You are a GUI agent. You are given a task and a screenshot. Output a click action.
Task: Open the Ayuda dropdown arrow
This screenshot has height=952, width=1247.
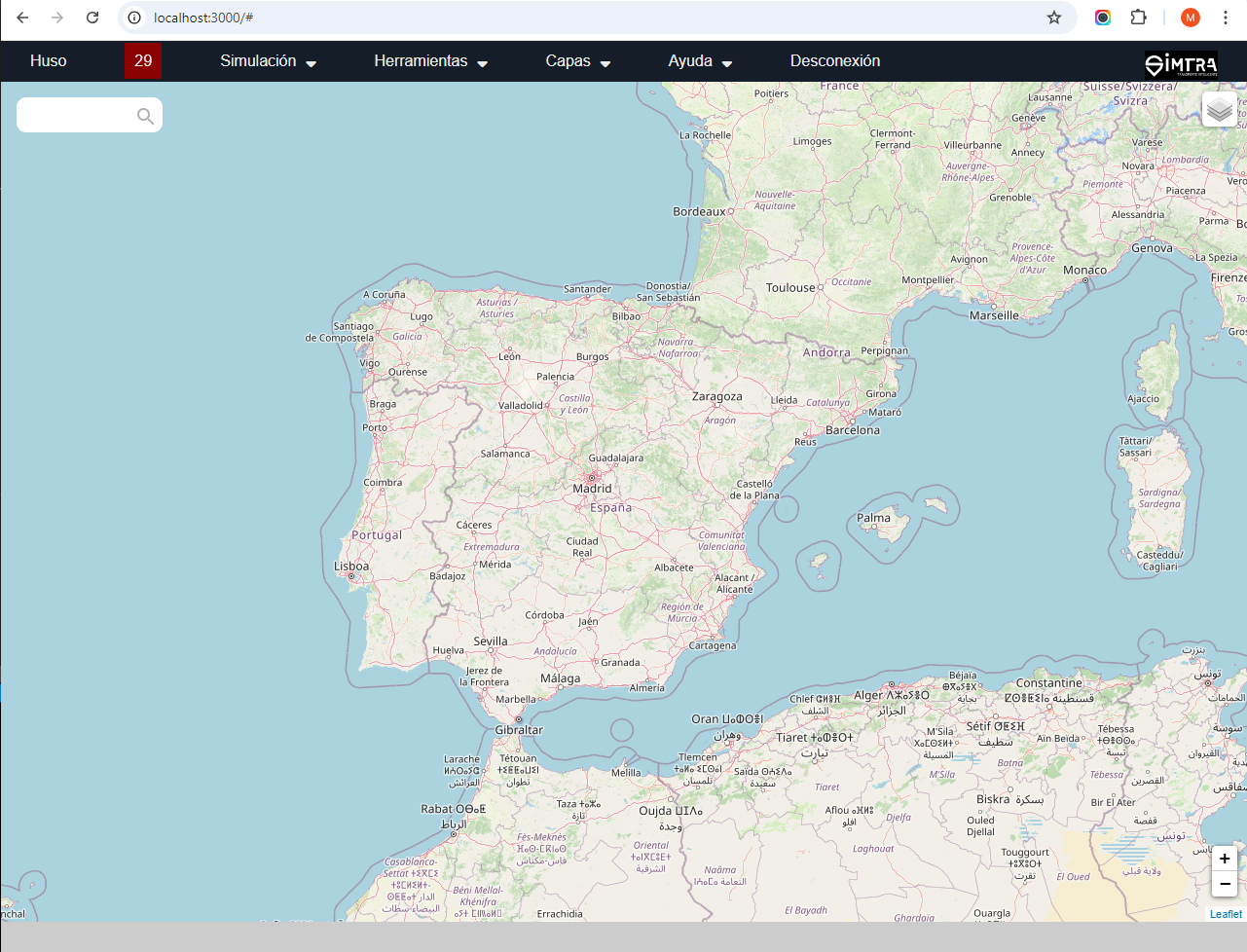(x=726, y=63)
